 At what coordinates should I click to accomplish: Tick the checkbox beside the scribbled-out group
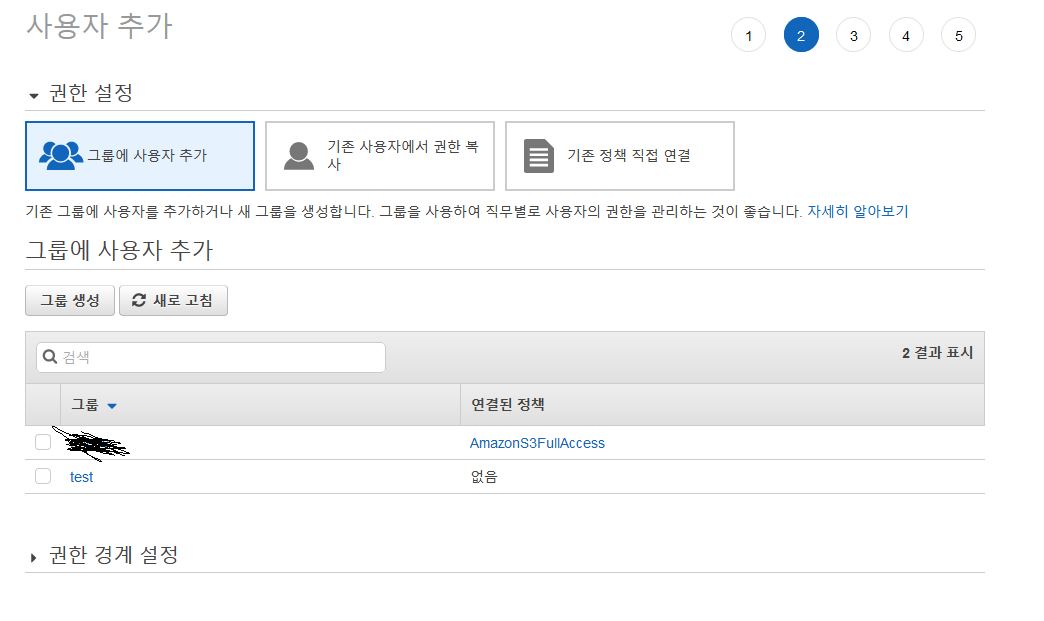point(43,442)
